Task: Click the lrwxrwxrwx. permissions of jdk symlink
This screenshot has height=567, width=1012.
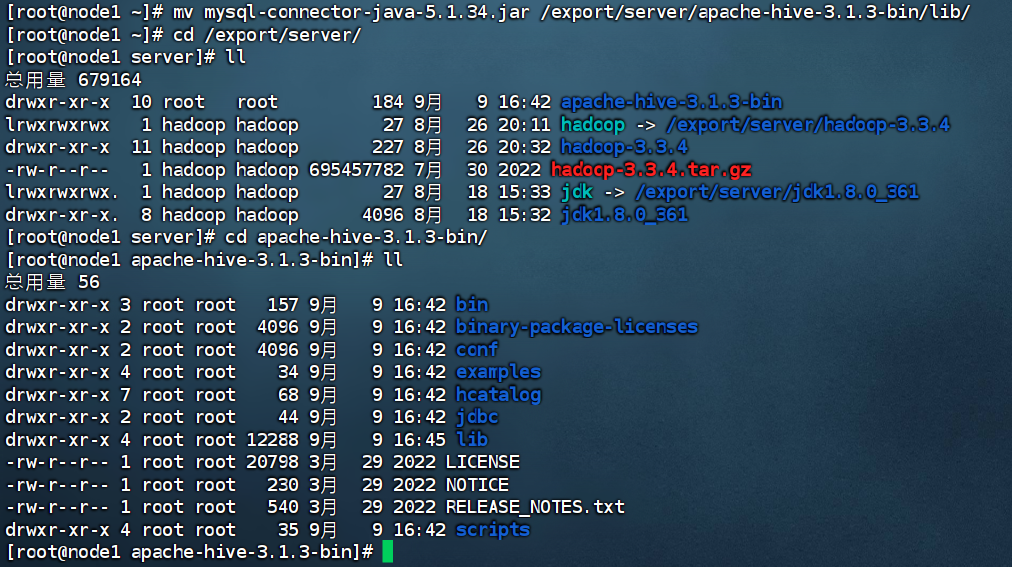Action: 62,192
